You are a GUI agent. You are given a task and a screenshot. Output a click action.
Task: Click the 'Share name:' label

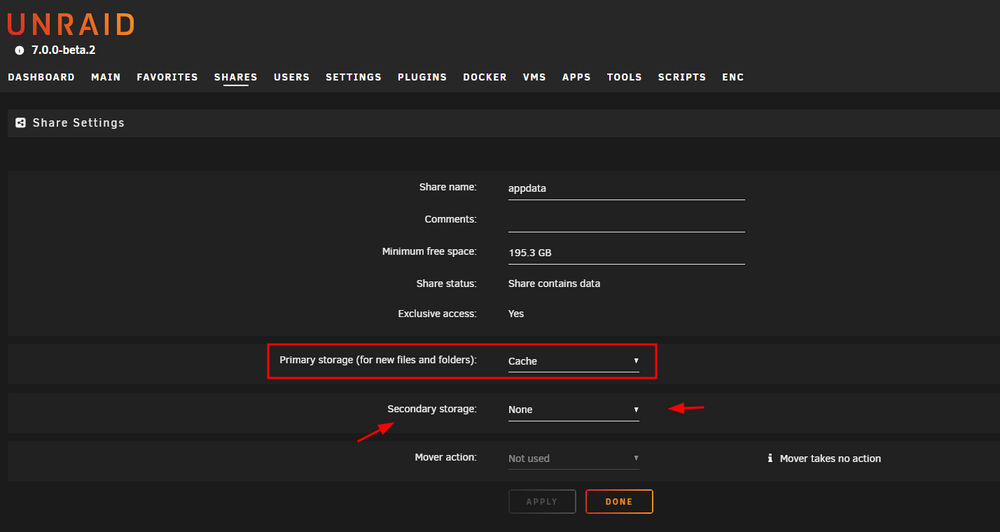pos(448,188)
